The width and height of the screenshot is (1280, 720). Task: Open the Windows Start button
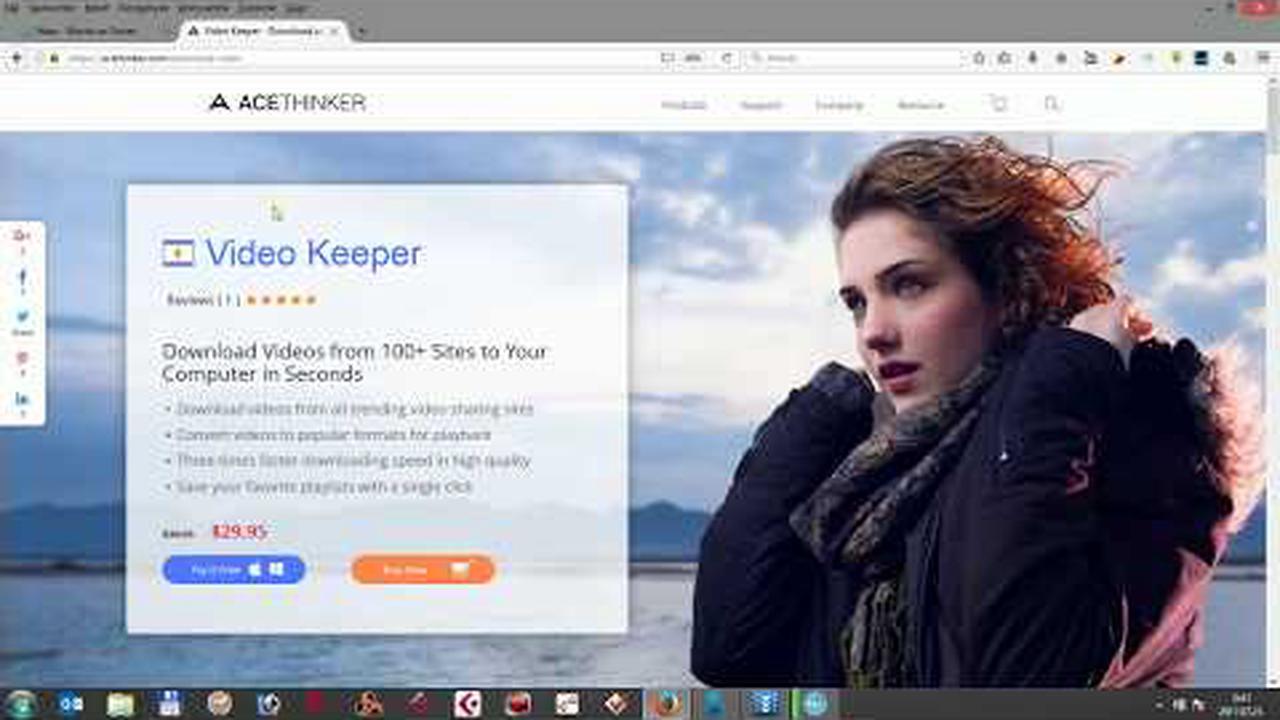(x=20, y=704)
